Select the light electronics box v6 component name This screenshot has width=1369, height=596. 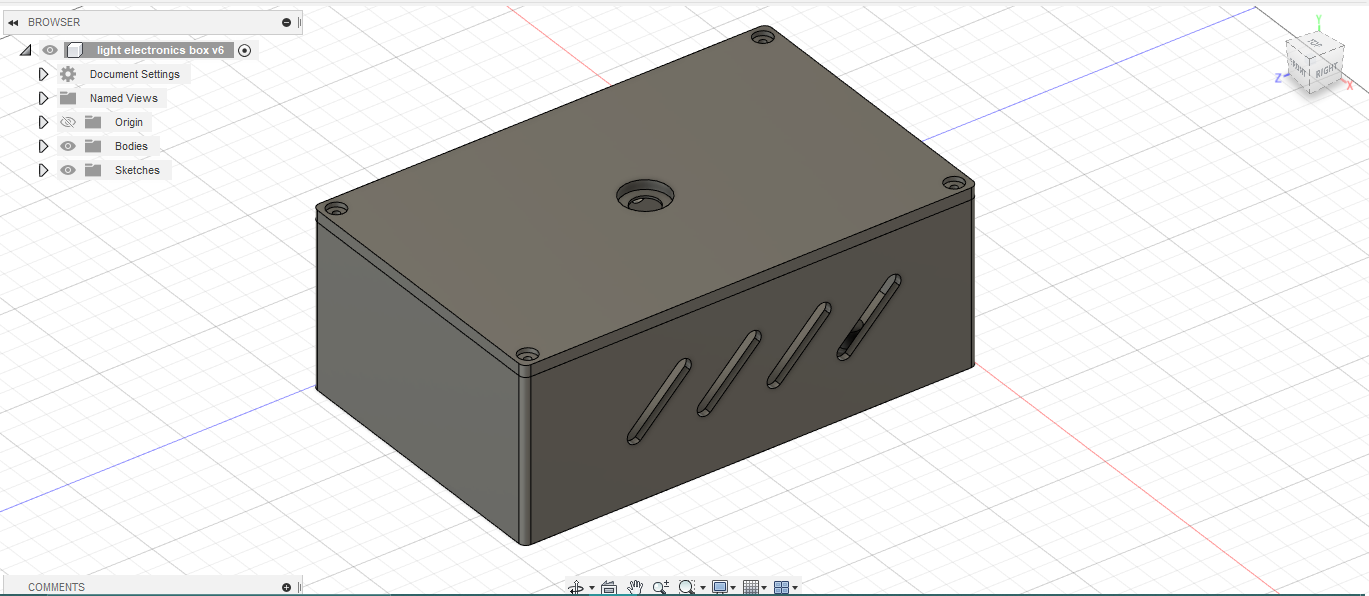160,49
